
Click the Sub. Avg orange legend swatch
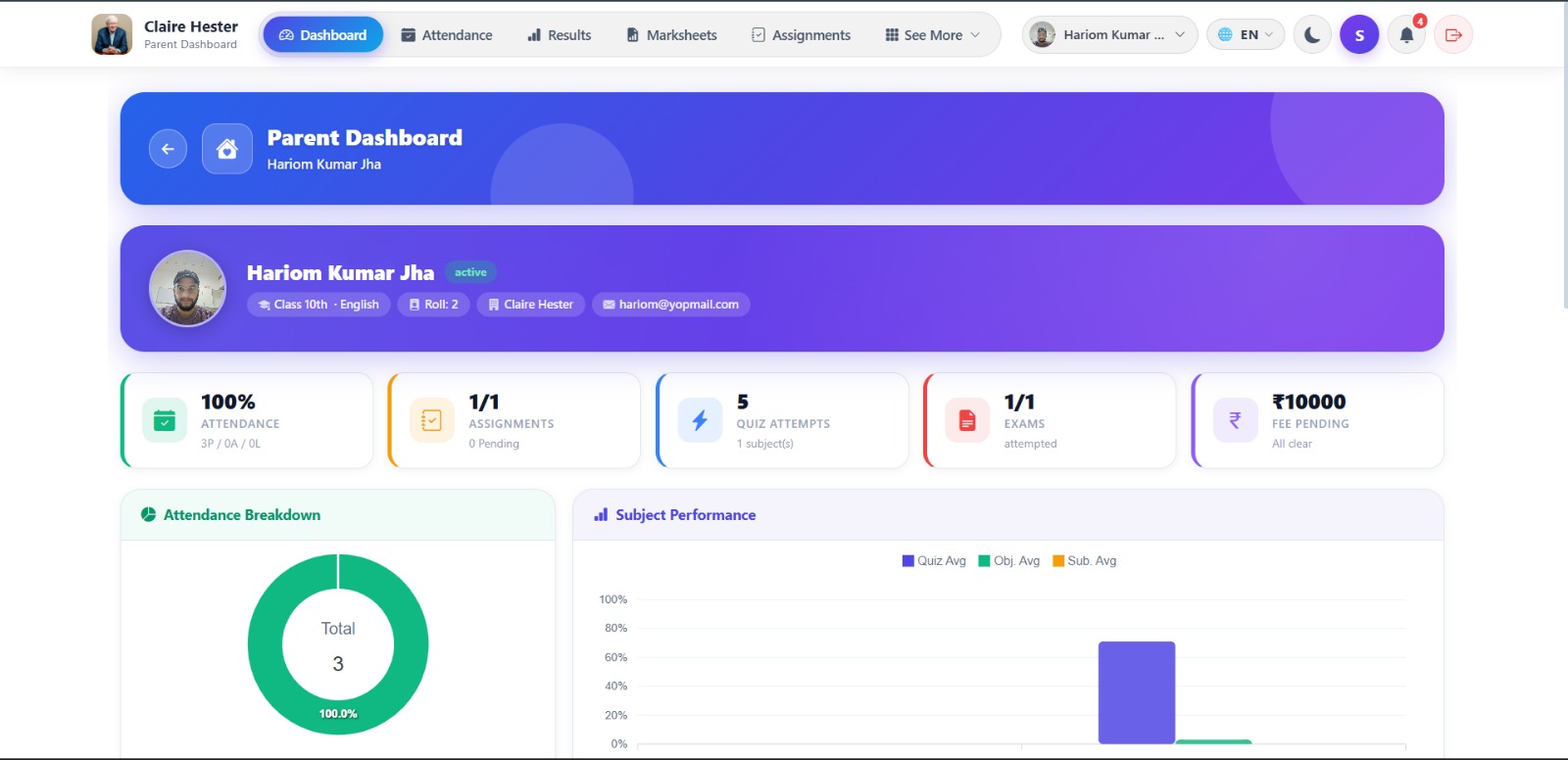coord(1058,561)
